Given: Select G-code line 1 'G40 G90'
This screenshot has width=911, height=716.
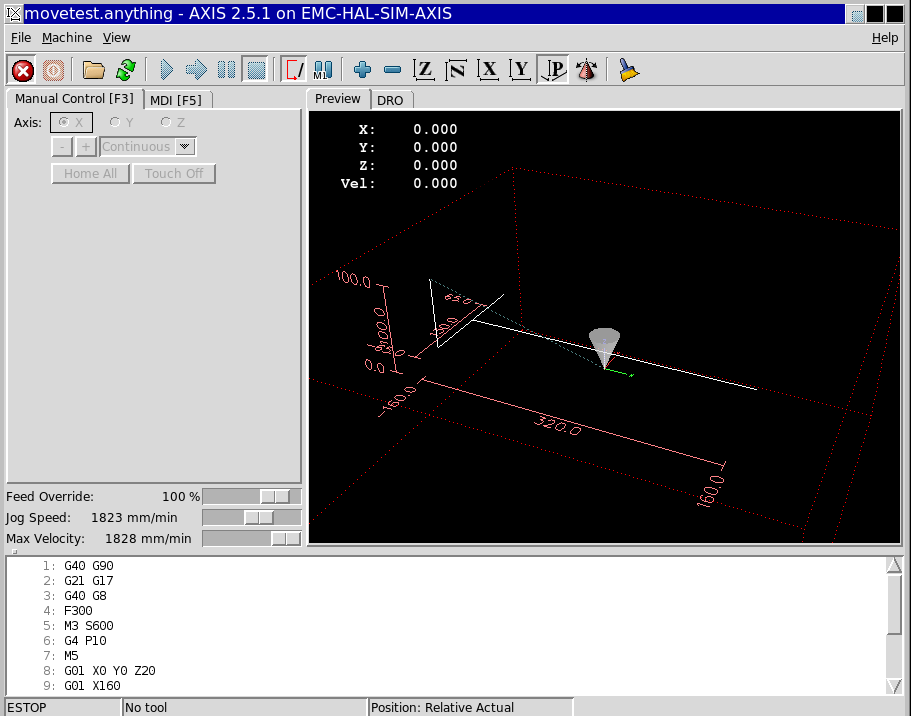Looking at the screenshot, I should point(89,565).
